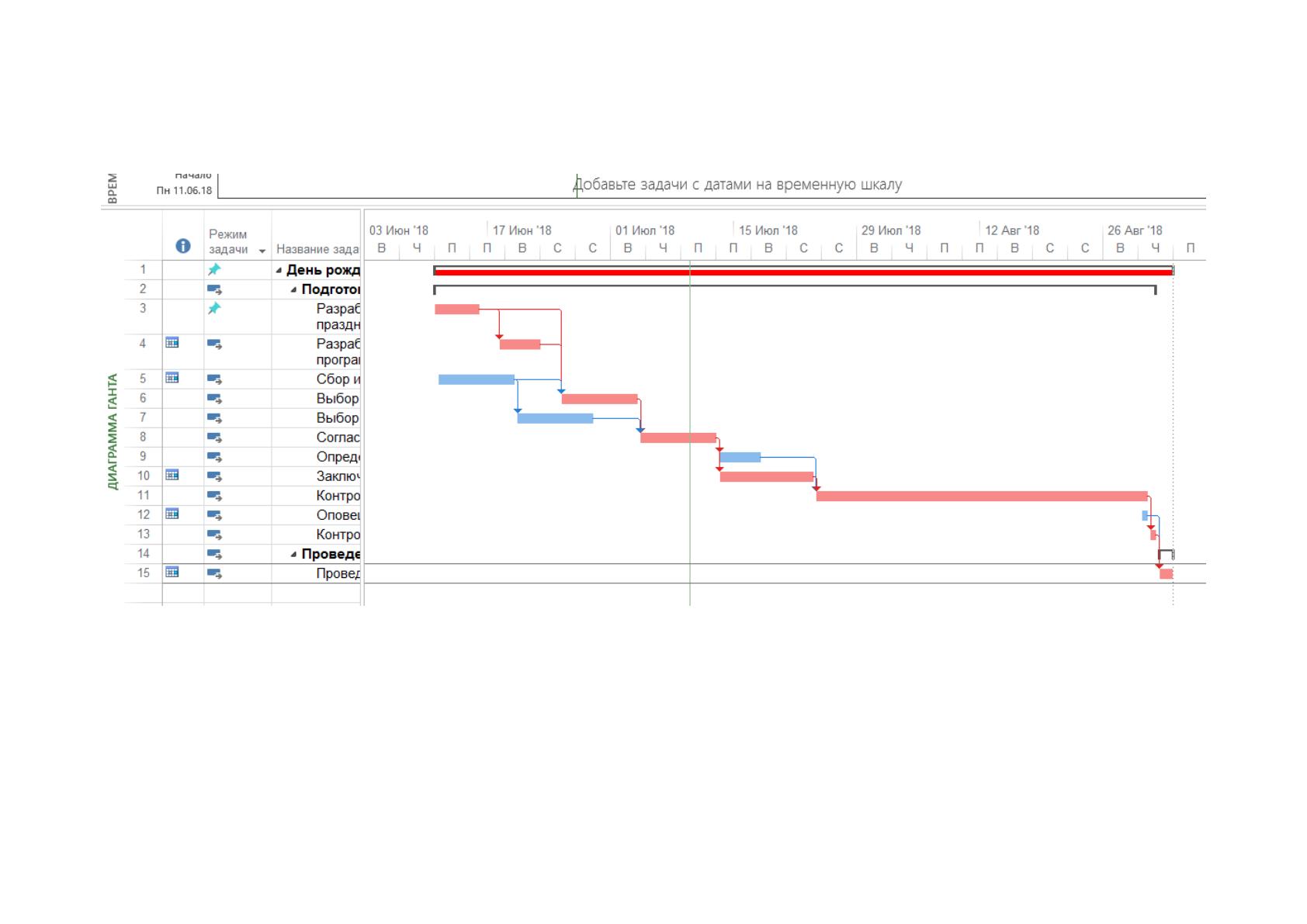Image resolution: width=1307 pixels, height=924 pixels.
Task: Collapse the Проведе summary task in row 14
Action: tap(294, 555)
